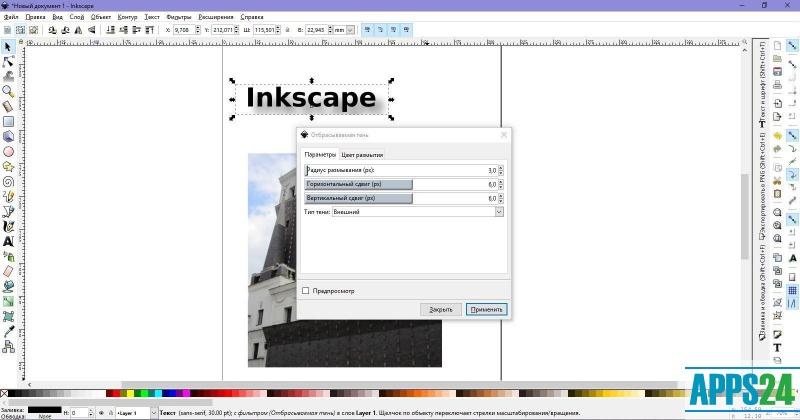
Task: Select the star polygon tool
Action: (8, 166)
